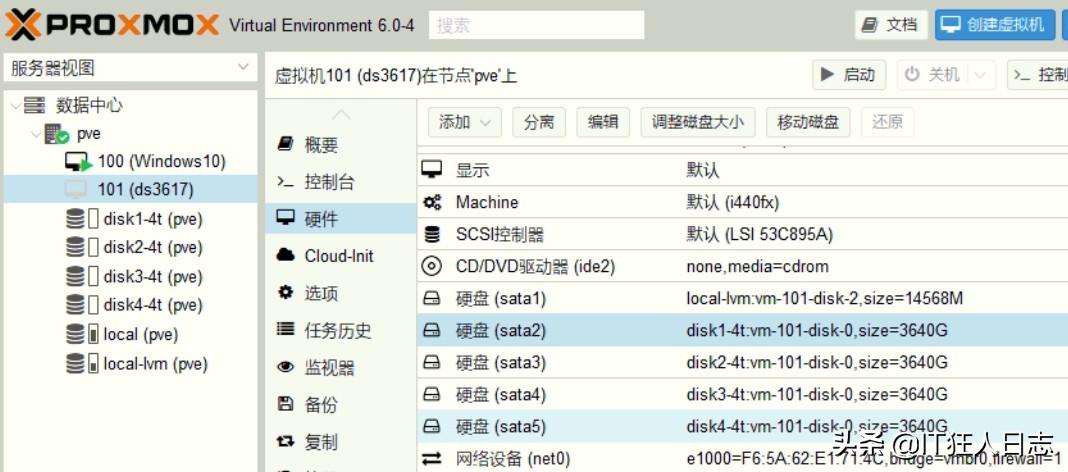
Task: Open the 文档 documentation button
Action: pyautogui.click(x=891, y=25)
